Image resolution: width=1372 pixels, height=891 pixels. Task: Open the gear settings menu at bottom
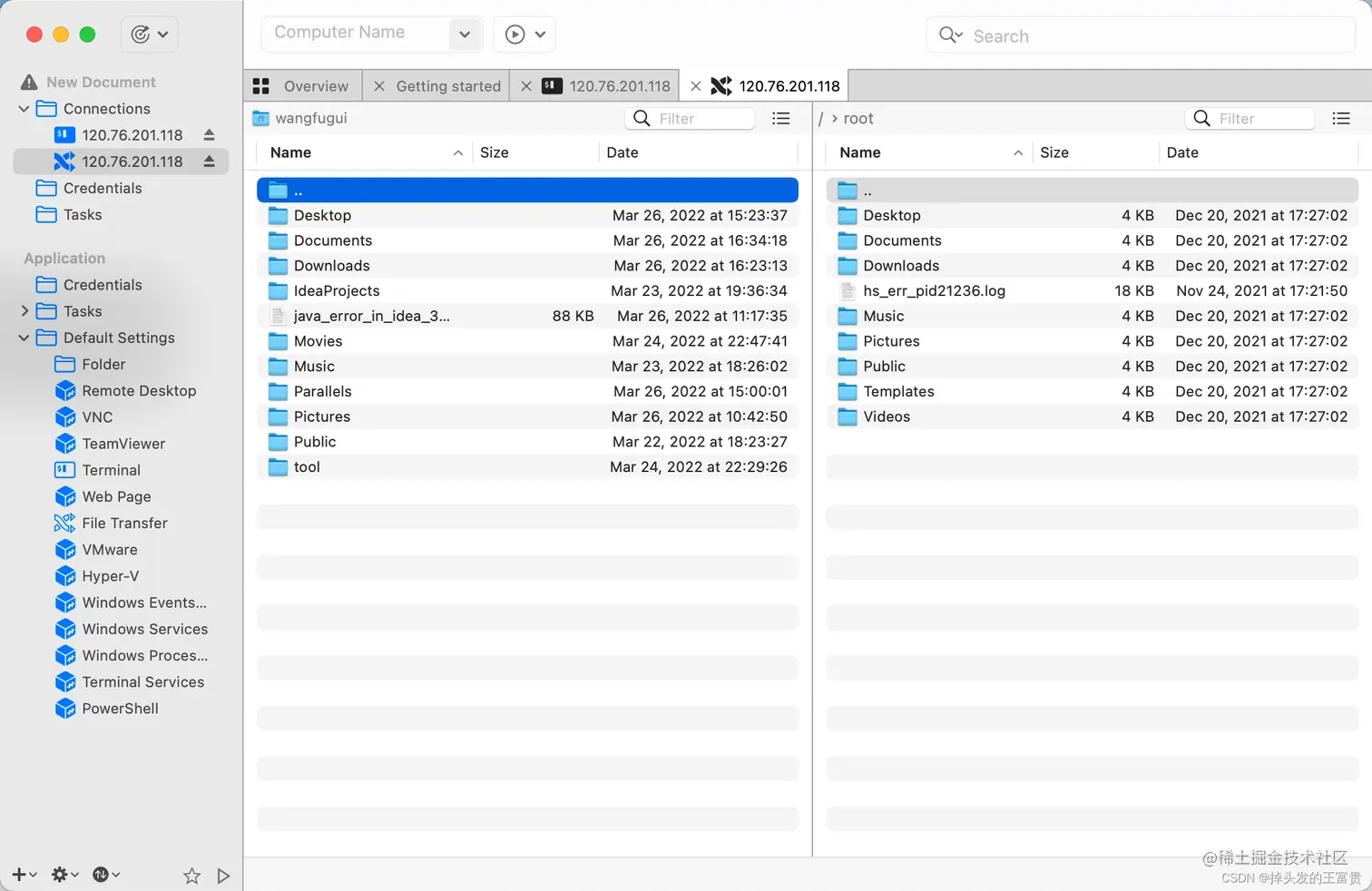pyautogui.click(x=65, y=875)
